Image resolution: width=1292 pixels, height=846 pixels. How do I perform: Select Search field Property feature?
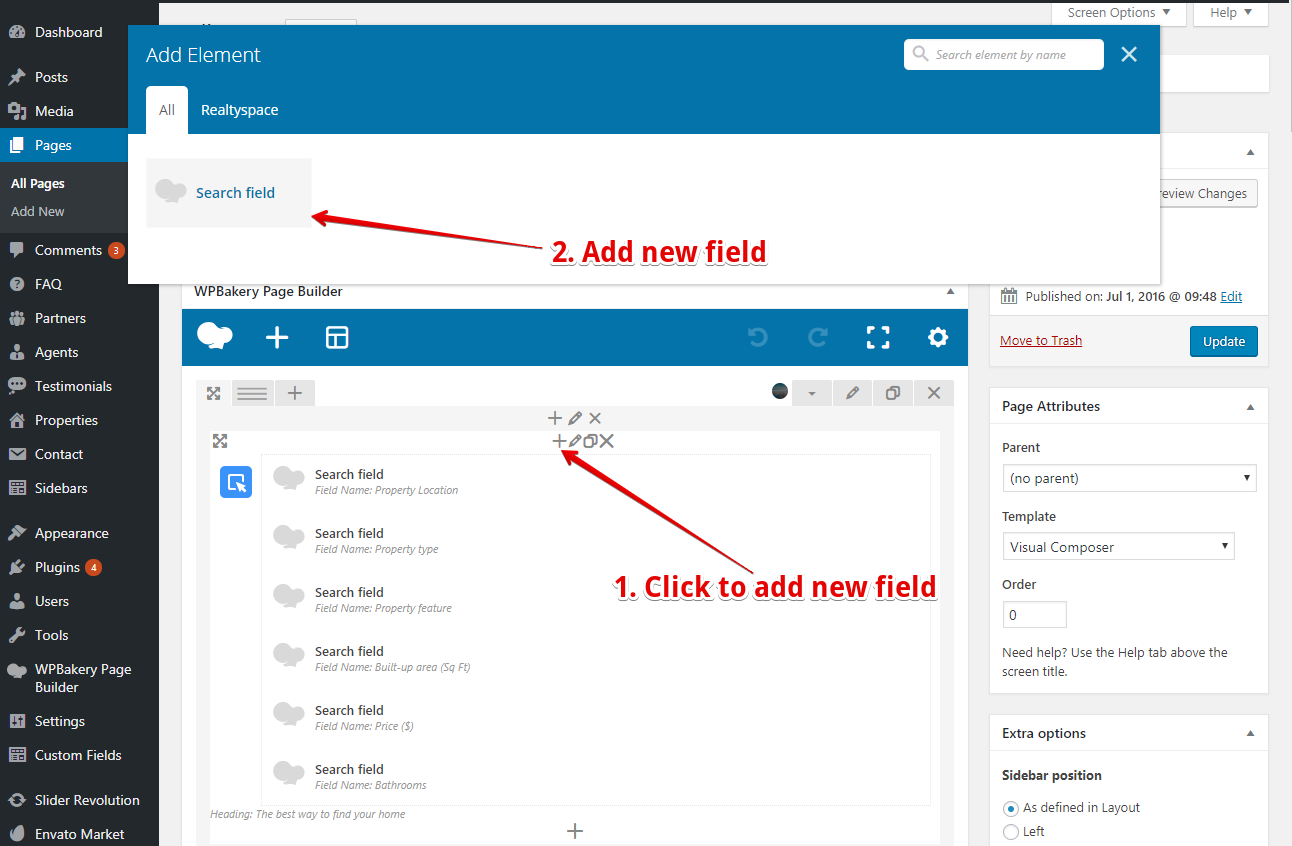595,599
